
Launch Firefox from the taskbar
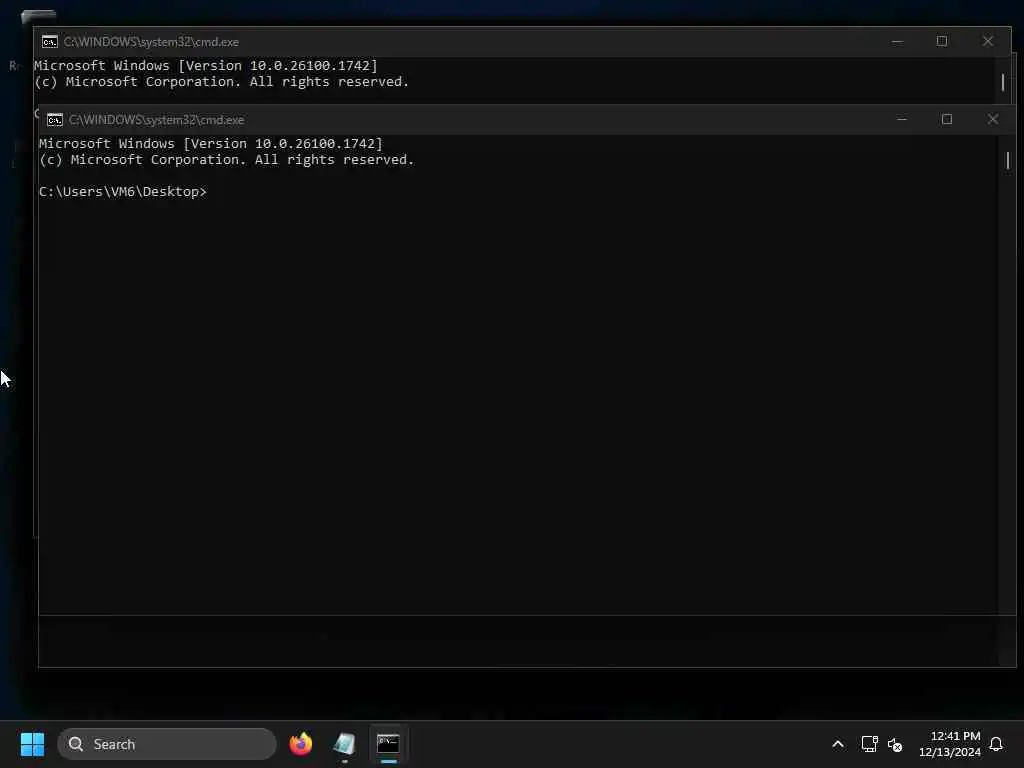tap(301, 744)
